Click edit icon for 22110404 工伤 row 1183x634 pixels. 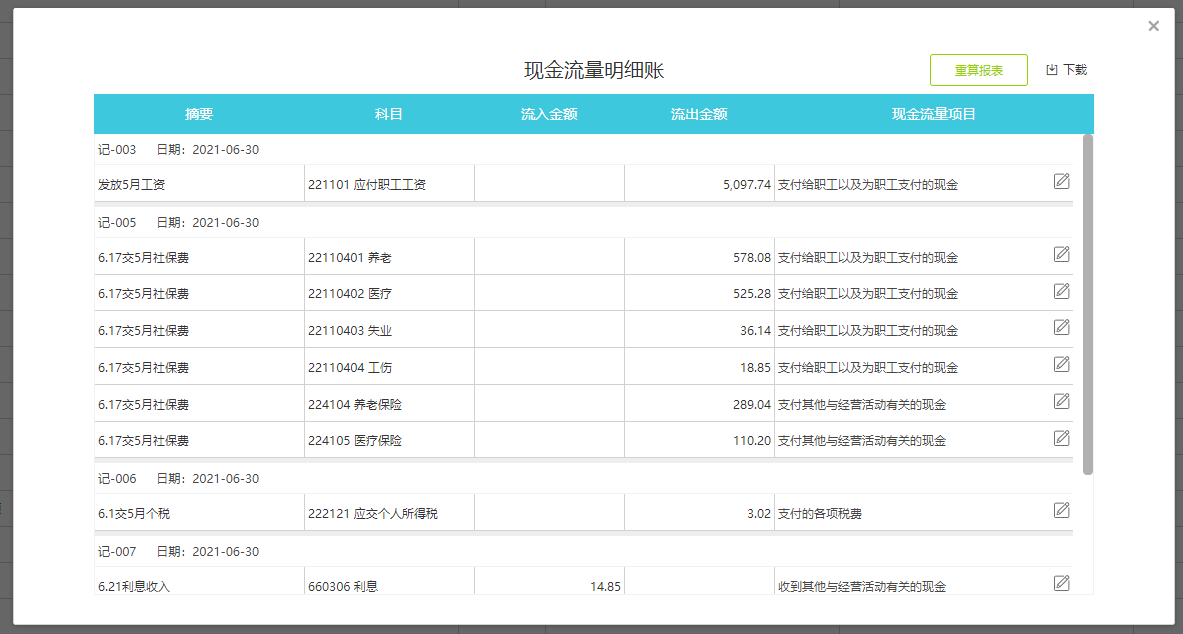(1062, 364)
